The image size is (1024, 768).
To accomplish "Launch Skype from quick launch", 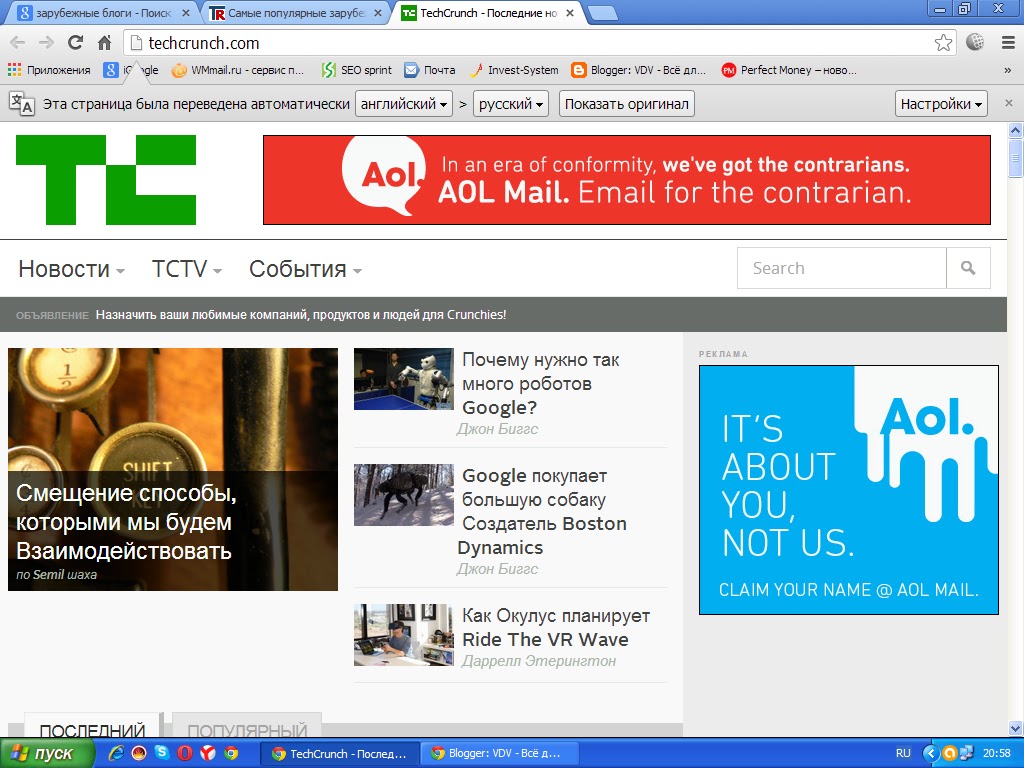I will point(161,753).
